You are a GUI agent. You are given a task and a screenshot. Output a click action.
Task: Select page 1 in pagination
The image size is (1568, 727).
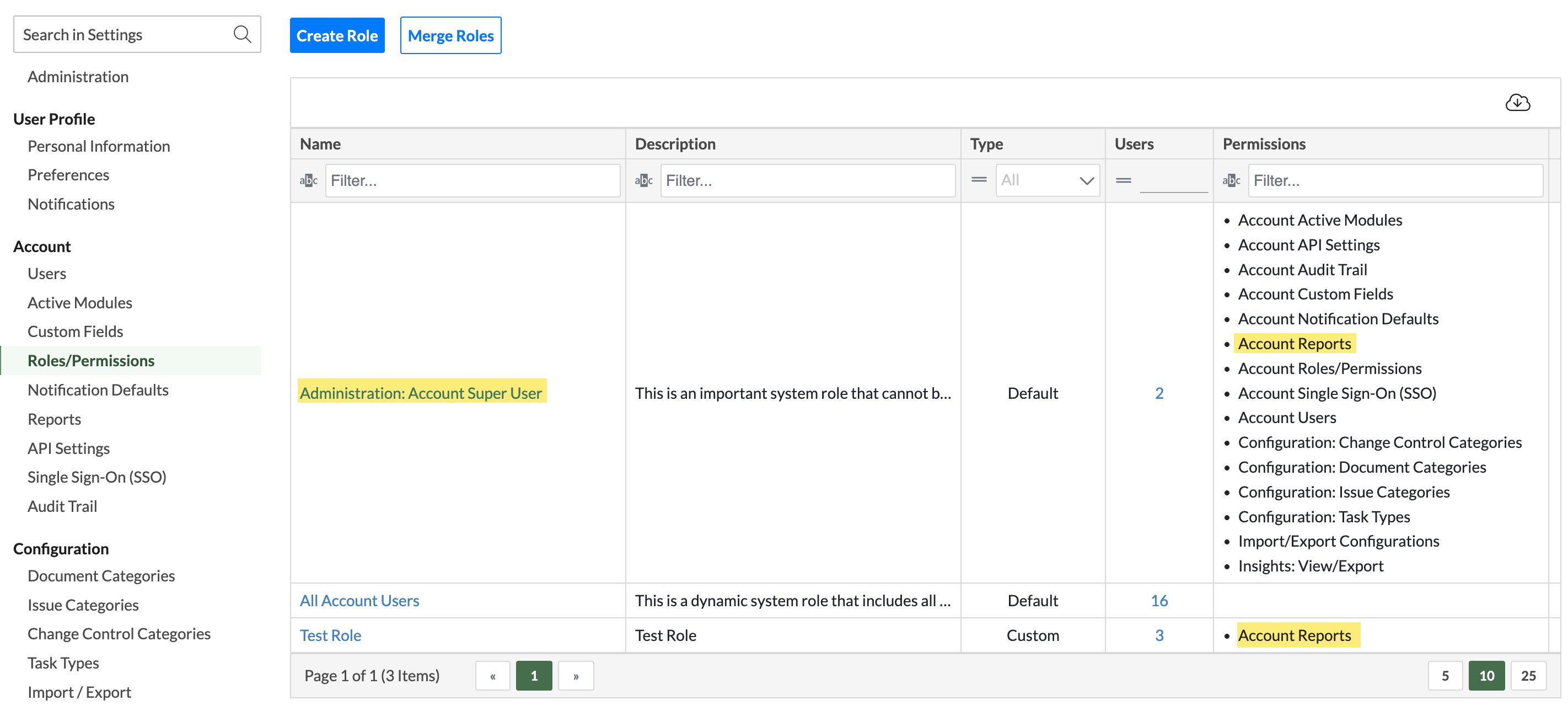[x=534, y=675]
